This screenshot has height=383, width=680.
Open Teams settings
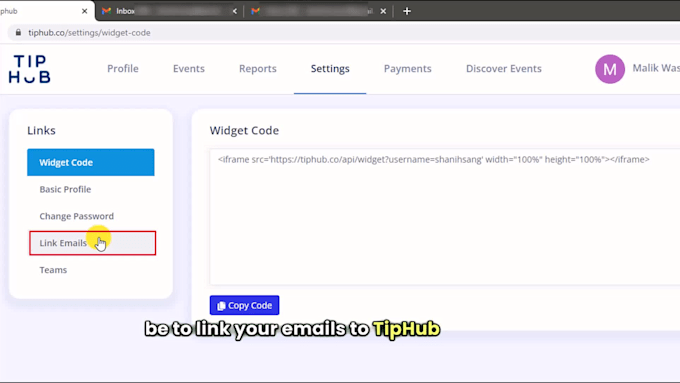coord(53,270)
